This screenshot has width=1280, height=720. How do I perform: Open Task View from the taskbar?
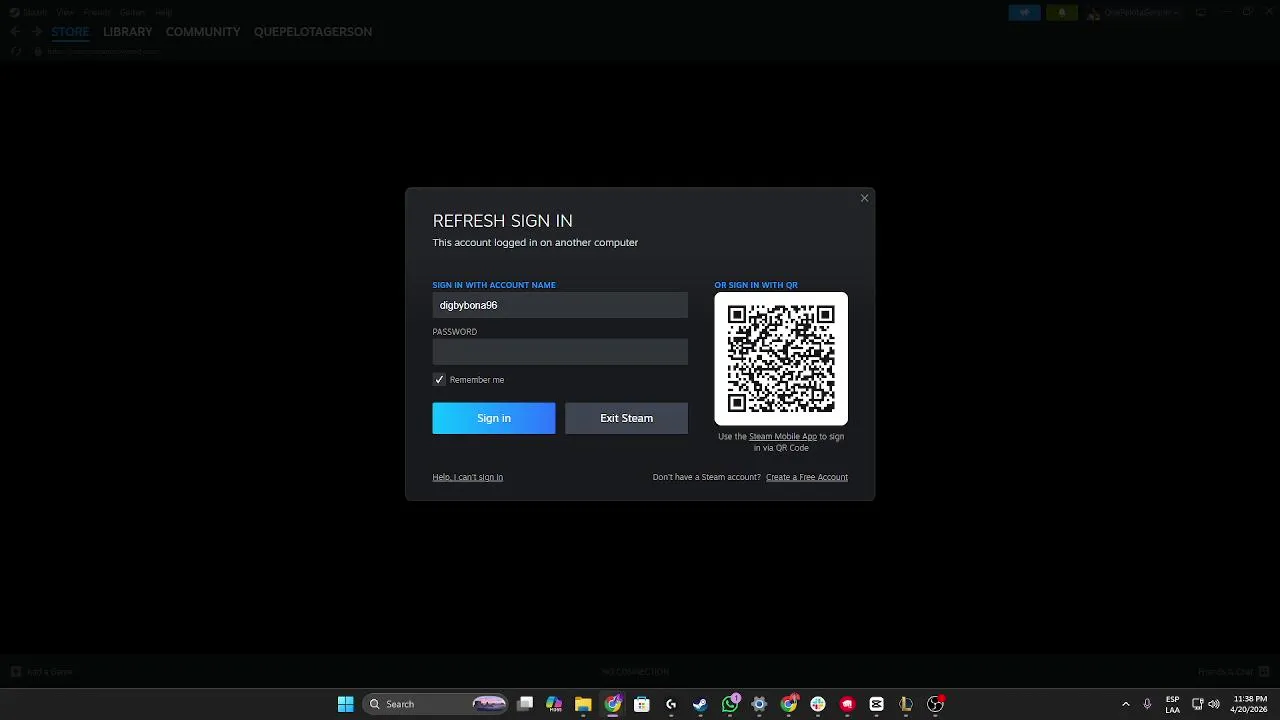point(525,704)
